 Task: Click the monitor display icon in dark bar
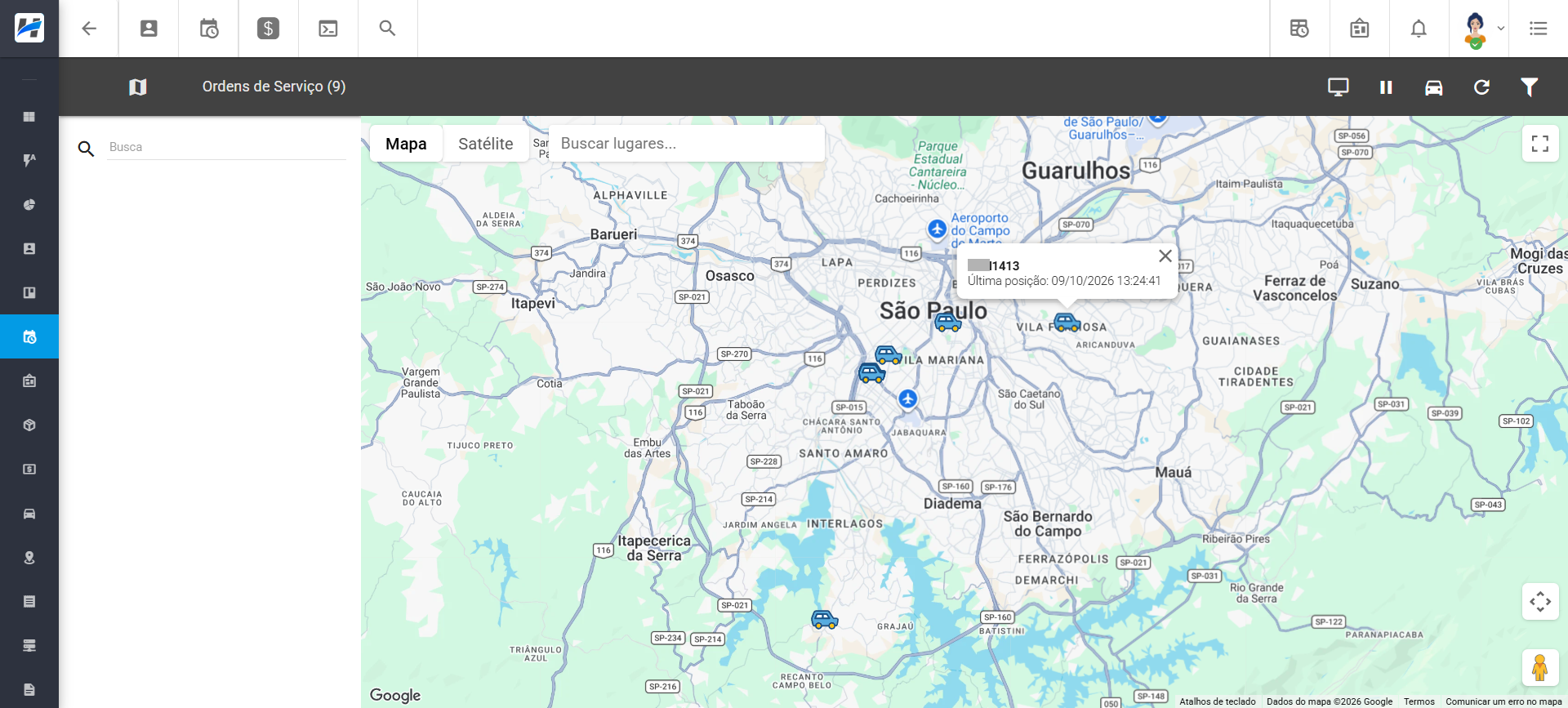click(1339, 87)
